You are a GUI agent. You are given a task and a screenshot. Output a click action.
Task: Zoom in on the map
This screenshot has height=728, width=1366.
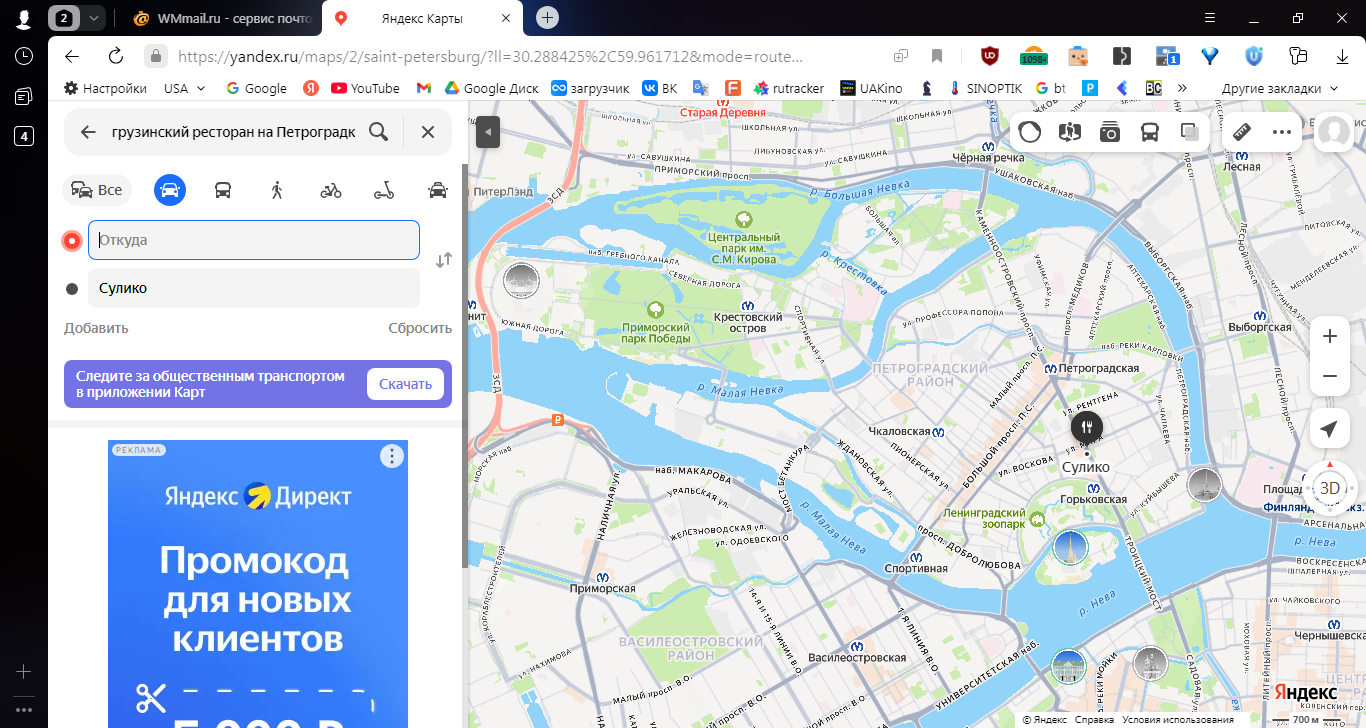(x=1330, y=337)
